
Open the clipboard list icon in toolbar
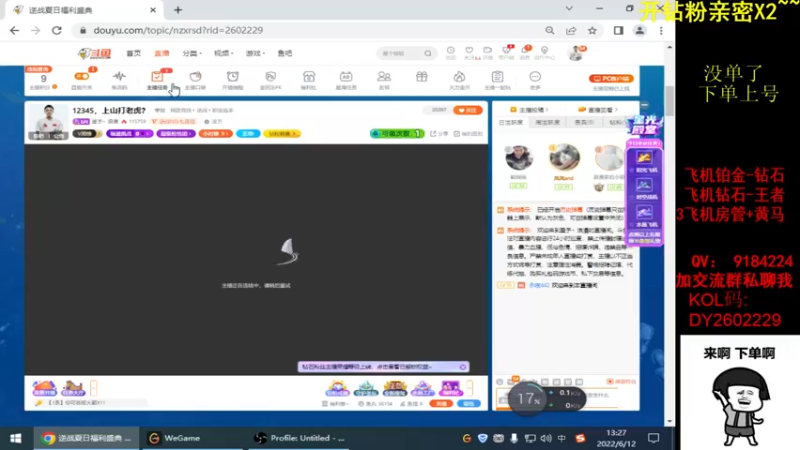point(497,77)
